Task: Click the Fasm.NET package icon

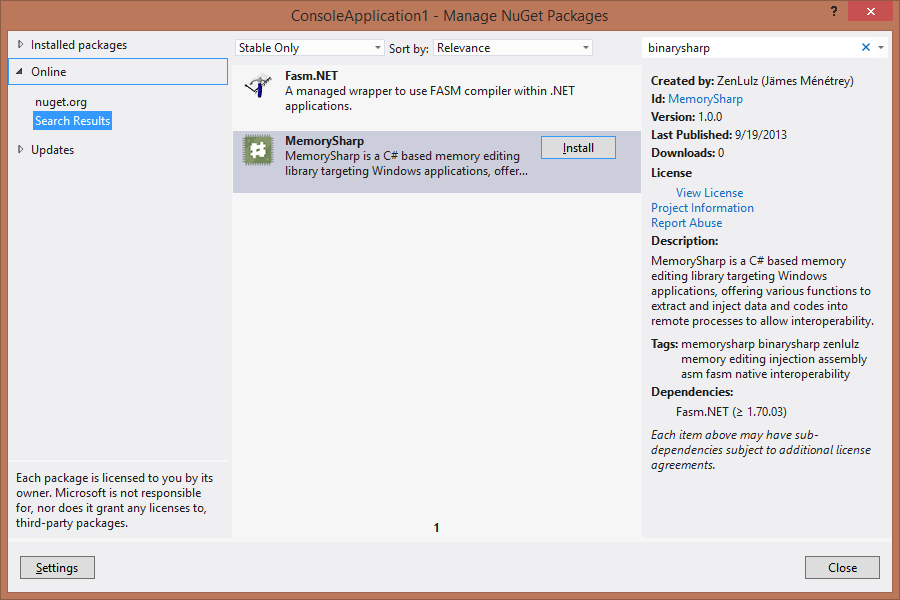Action: coord(258,85)
